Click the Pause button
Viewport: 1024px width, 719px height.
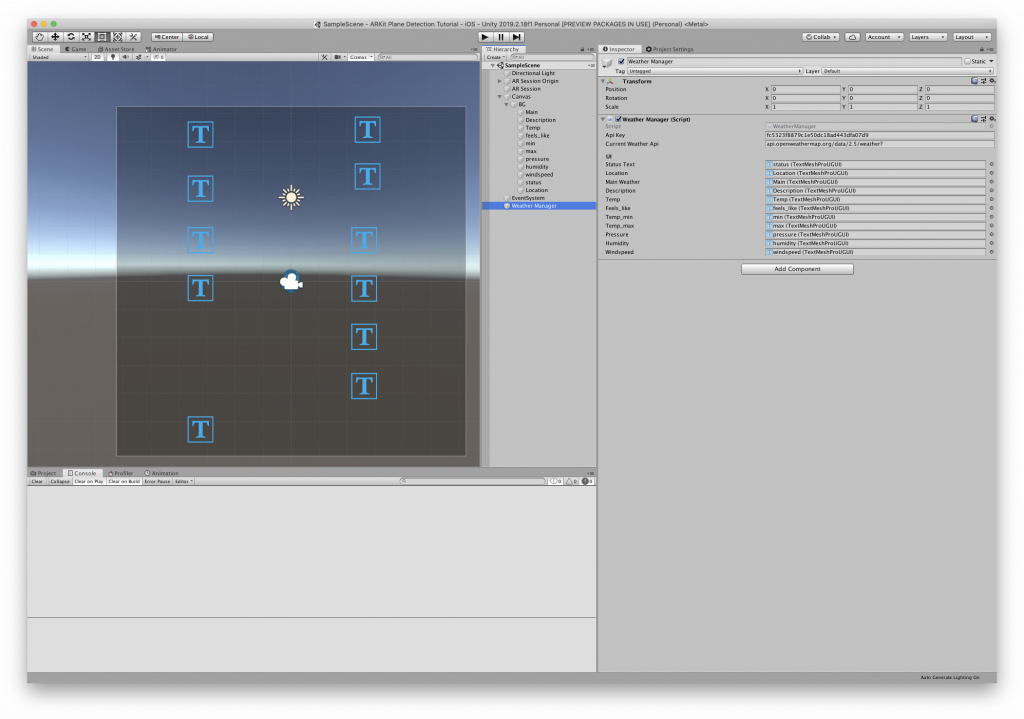(x=501, y=37)
